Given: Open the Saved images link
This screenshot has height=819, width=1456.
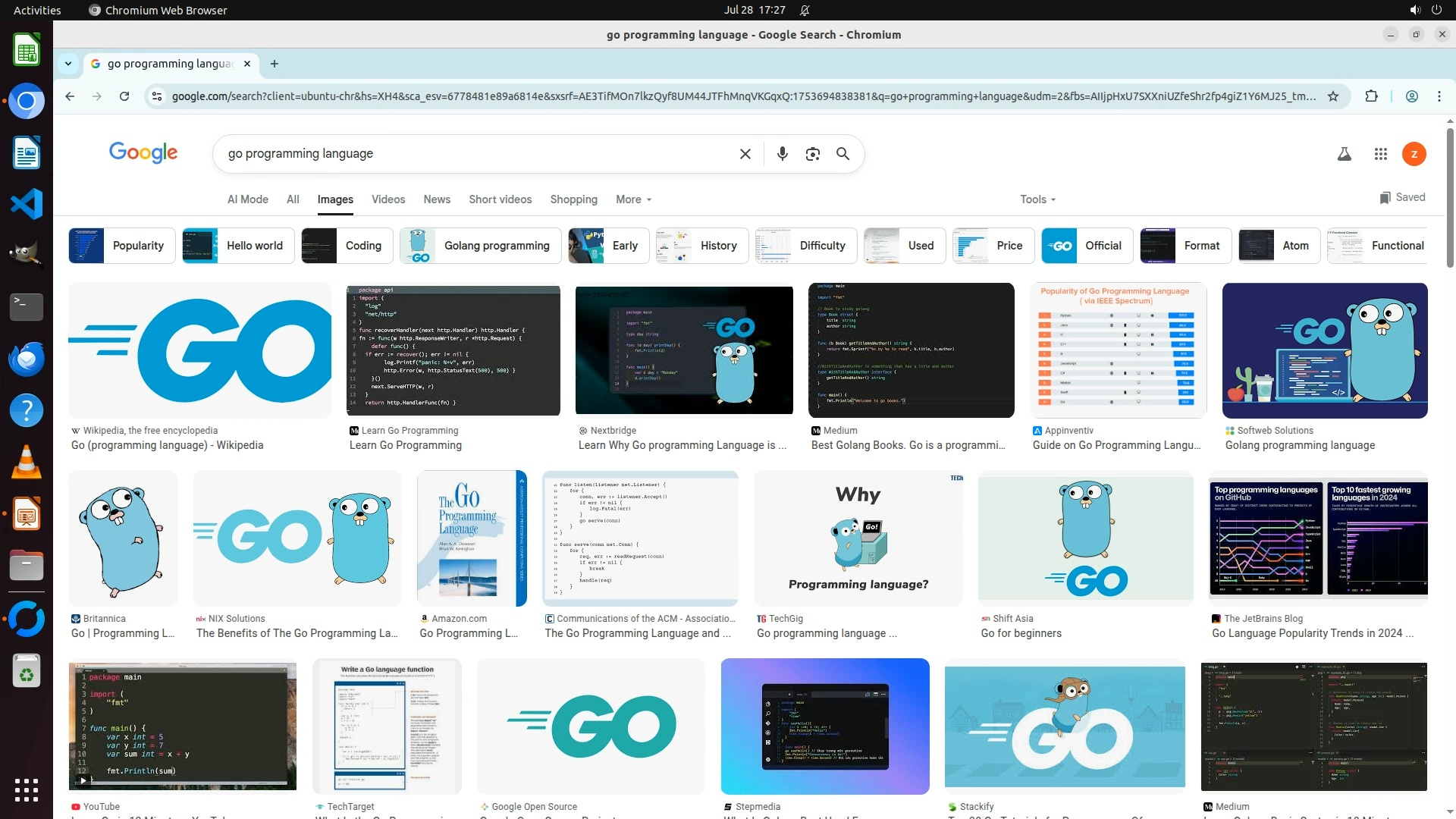Looking at the screenshot, I should tap(1402, 197).
